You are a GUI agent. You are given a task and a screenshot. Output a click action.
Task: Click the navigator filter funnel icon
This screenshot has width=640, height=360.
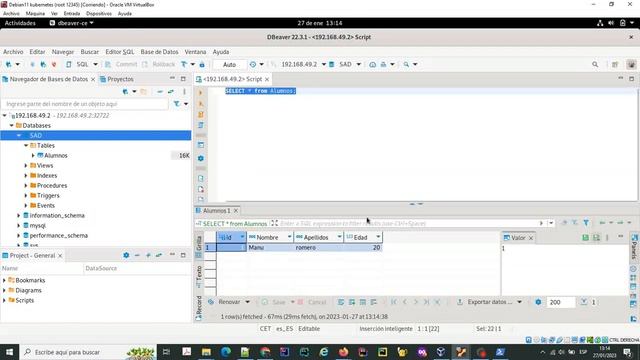coord(176,104)
